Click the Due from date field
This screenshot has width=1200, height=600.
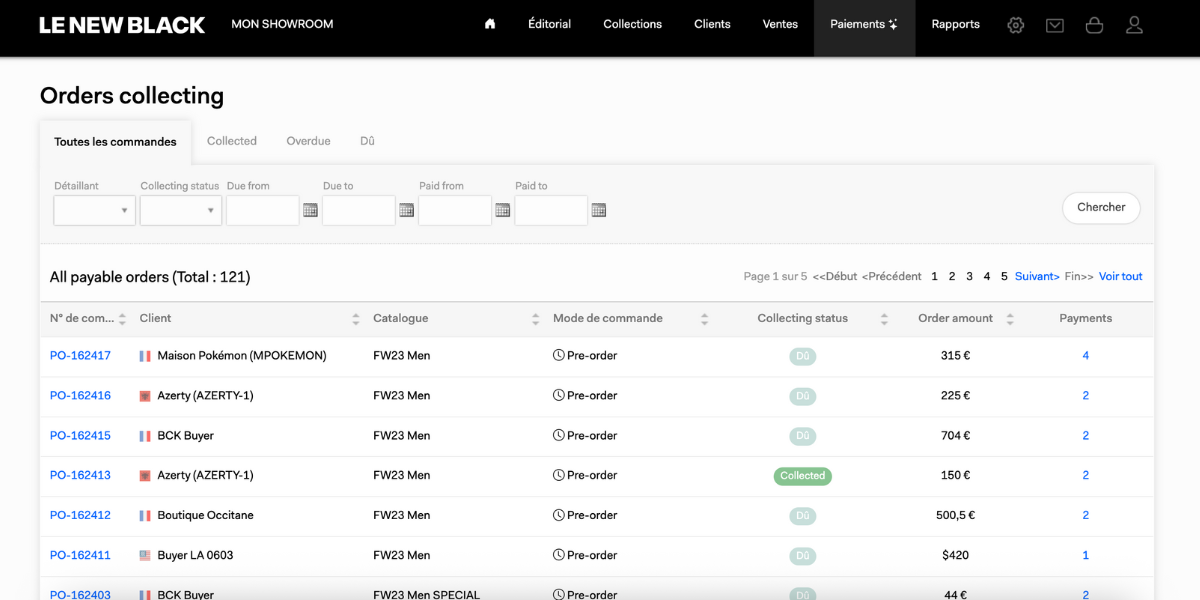[x=263, y=210]
